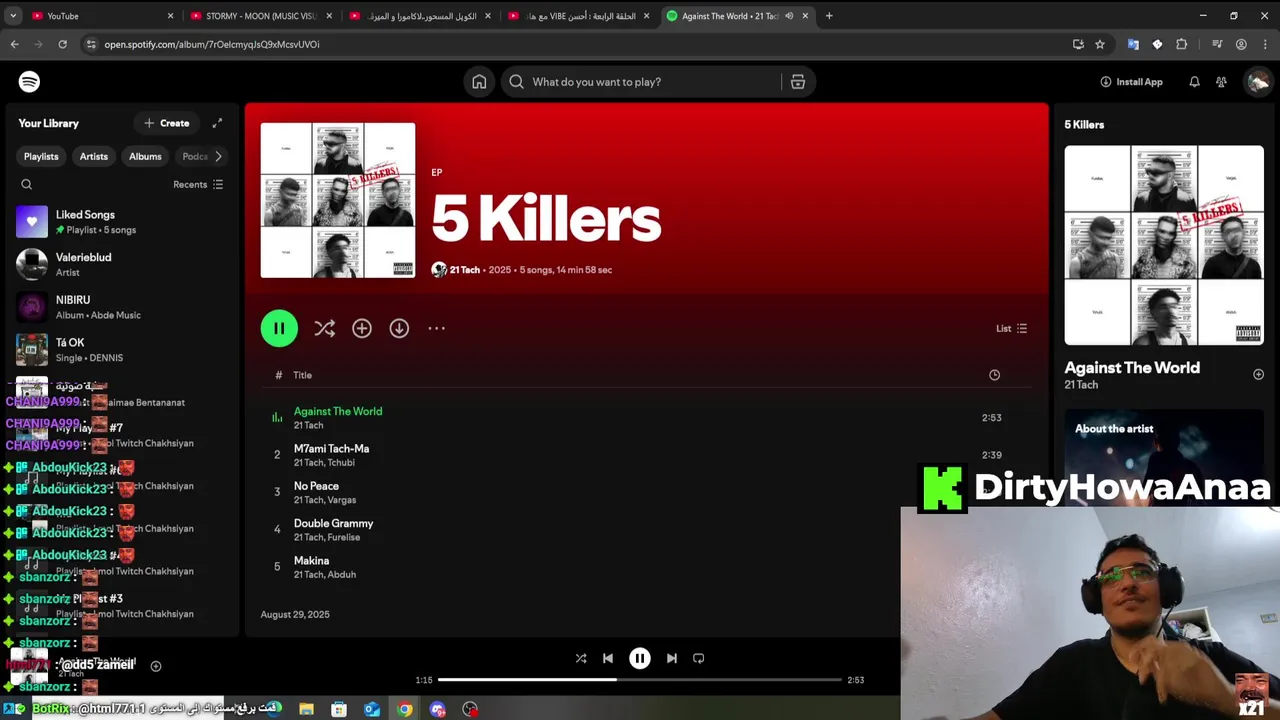Mute the Against The World tab audio
The width and height of the screenshot is (1280, 720).
point(789,16)
